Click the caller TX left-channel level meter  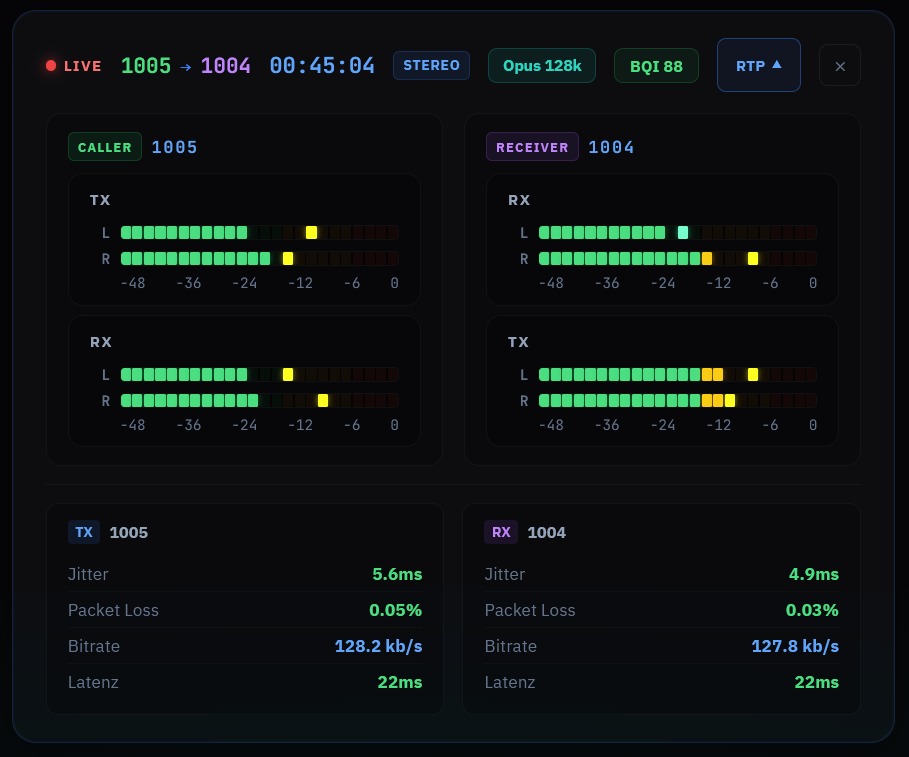click(260, 232)
